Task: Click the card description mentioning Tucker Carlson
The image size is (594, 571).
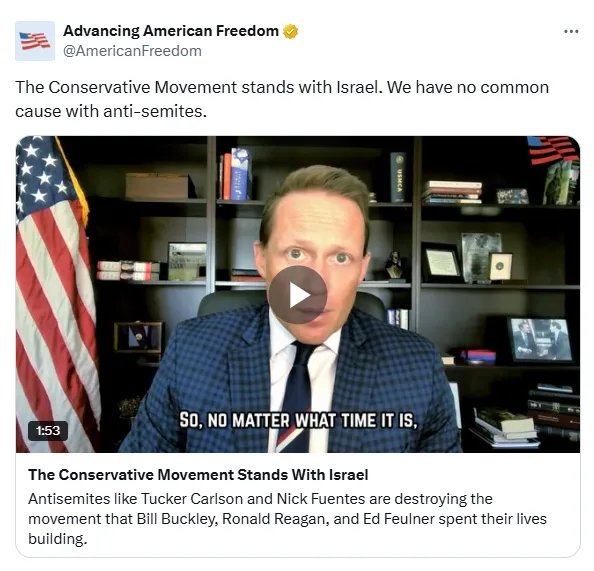Action: click(x=287, y=519)
